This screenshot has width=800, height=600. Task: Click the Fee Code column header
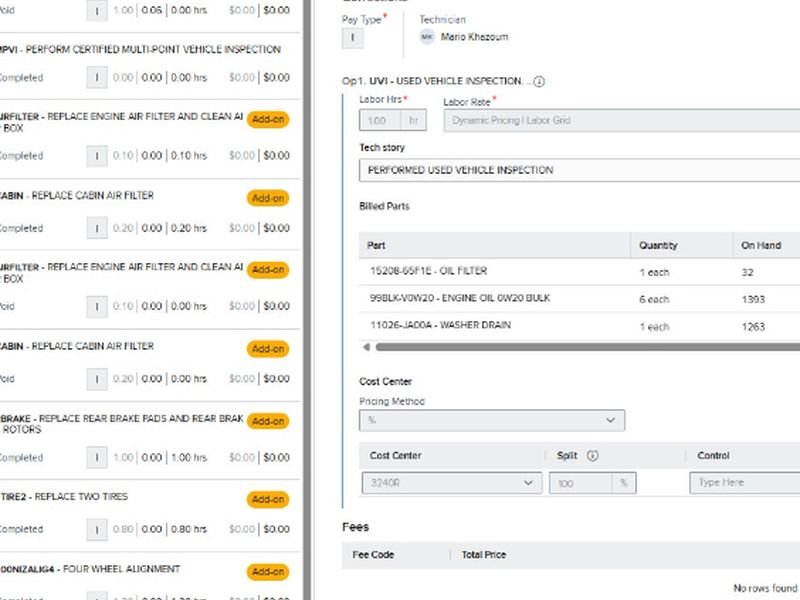coord(374,554)
